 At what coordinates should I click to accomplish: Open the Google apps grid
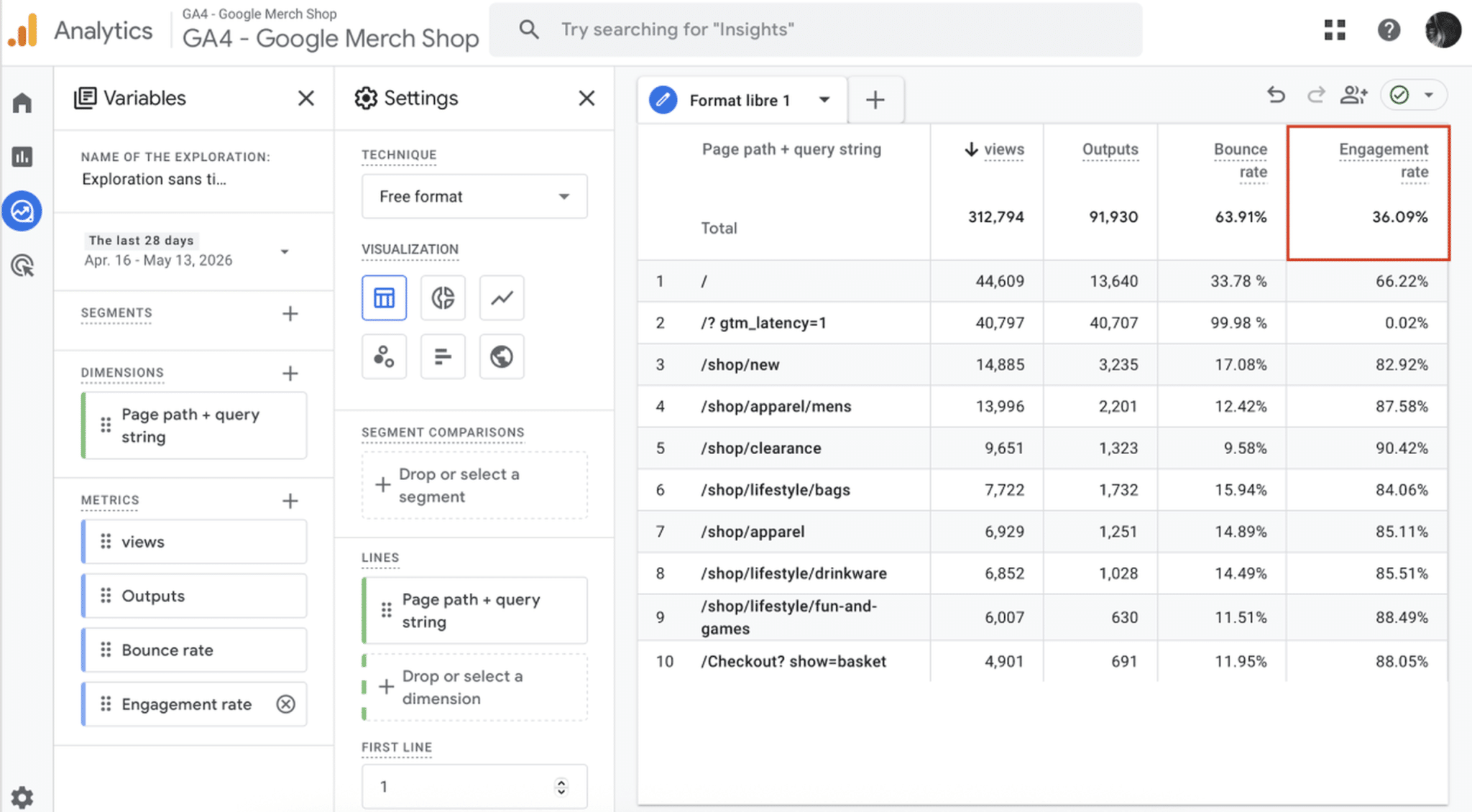tap(1335, 30)
